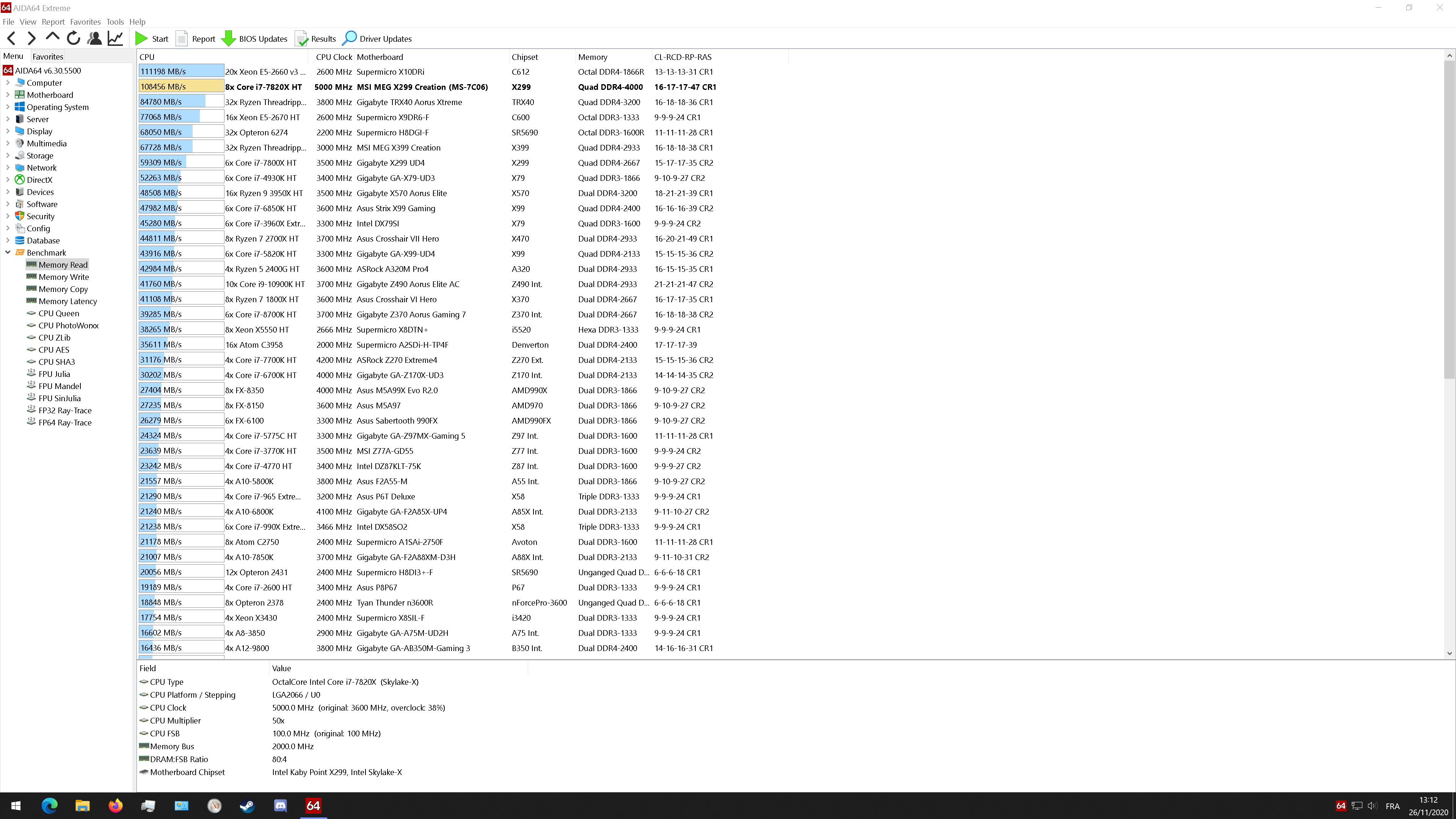The width and height of the screenshot is (1456, 819).
Task: Open Results from the toolbar
Action: point(315,38)
